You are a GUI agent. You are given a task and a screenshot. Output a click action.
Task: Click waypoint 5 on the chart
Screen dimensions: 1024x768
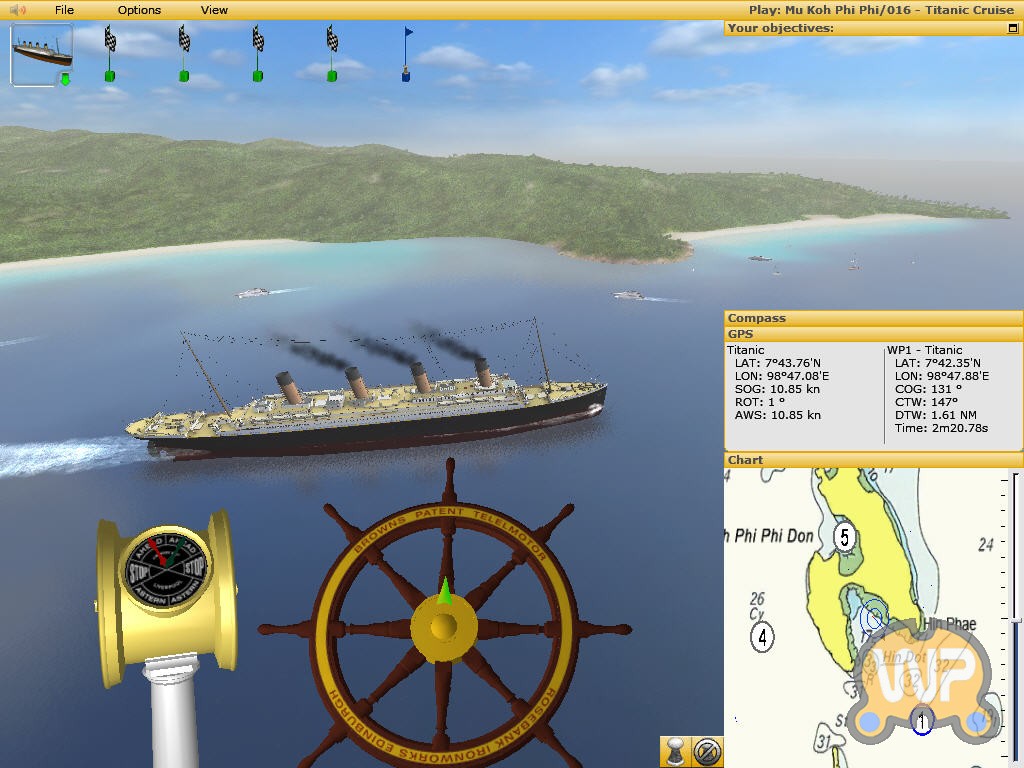[844, 537]
